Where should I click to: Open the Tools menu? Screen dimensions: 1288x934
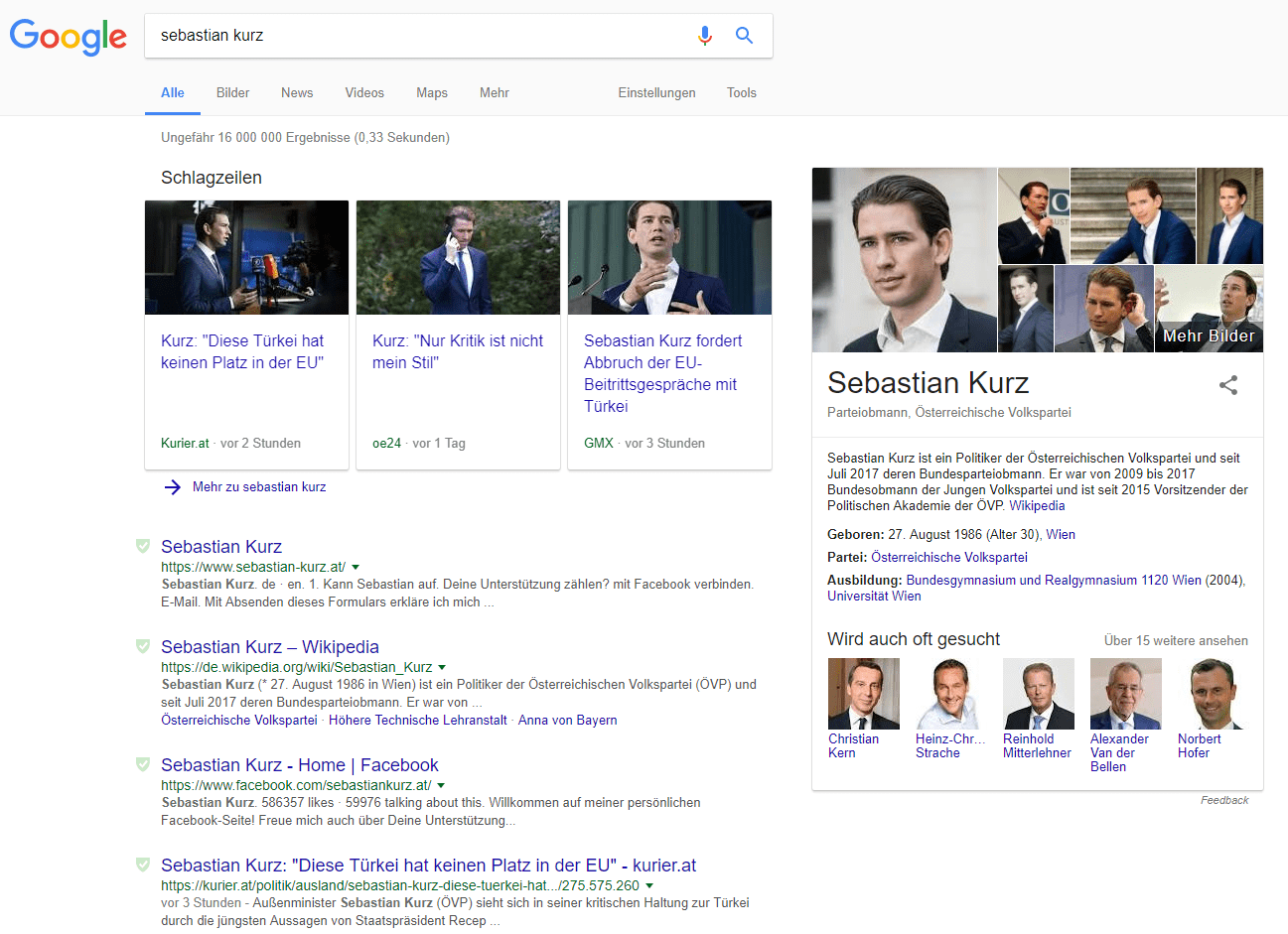click(741, 92)
